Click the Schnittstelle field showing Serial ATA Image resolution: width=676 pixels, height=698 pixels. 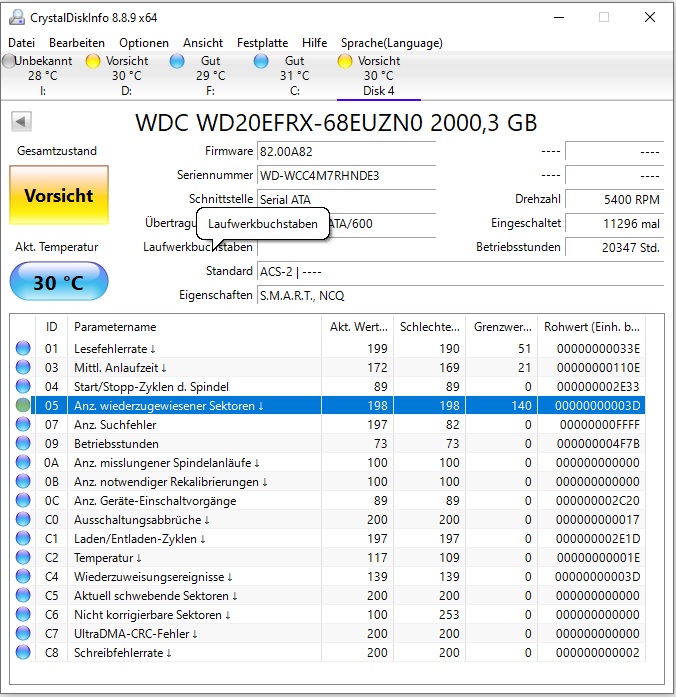(x=346, y=199)
